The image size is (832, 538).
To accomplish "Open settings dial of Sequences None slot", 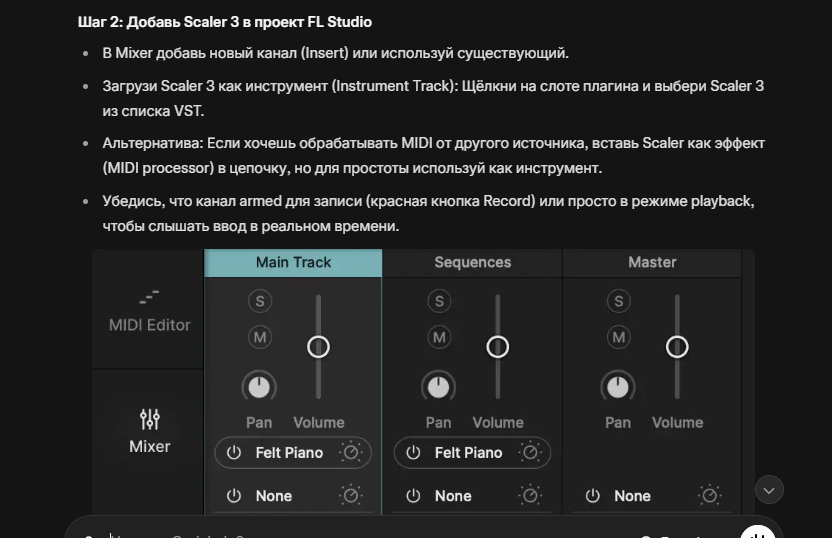I will (530, 496).
